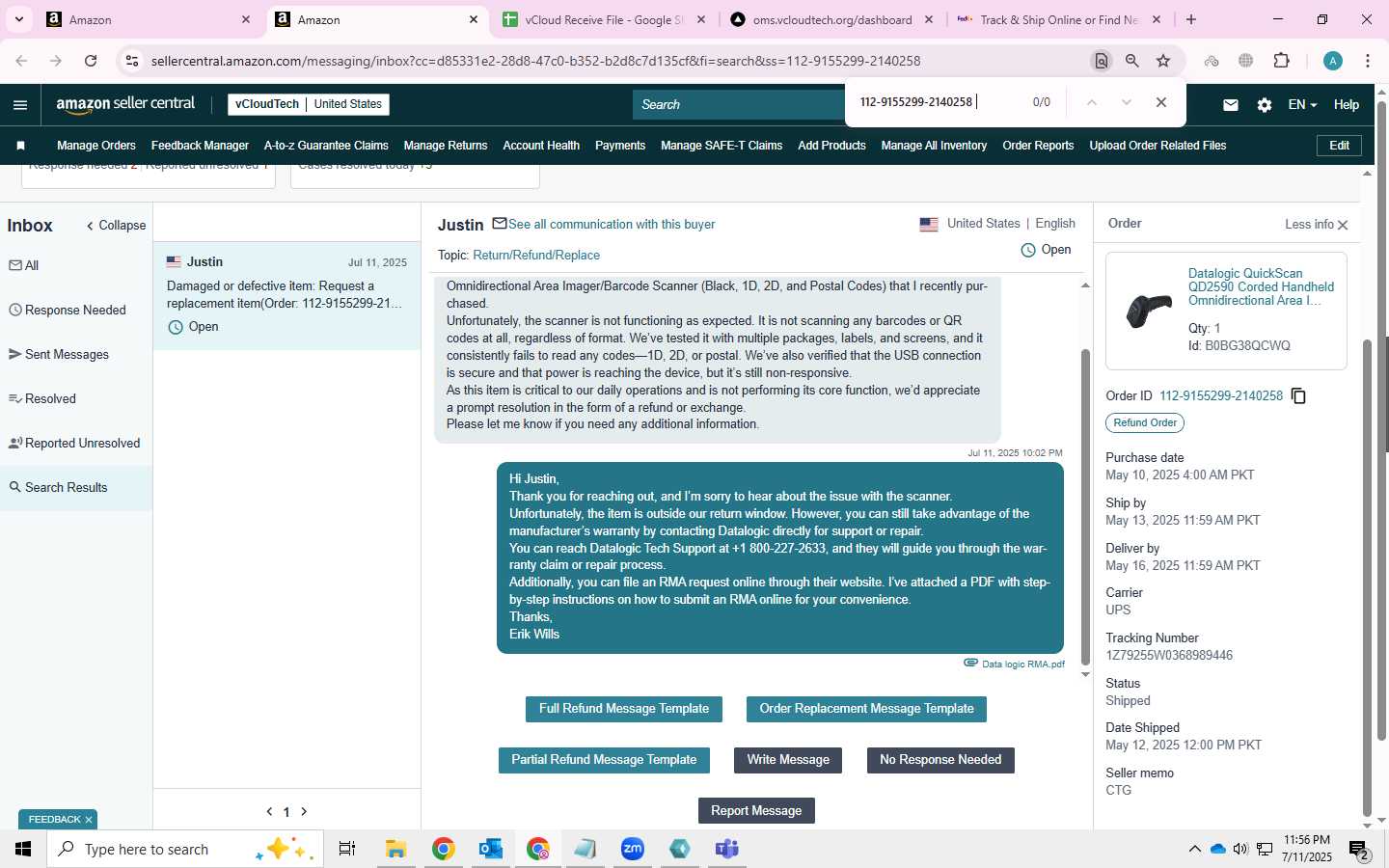Click the Write Message button

[788, 760]
